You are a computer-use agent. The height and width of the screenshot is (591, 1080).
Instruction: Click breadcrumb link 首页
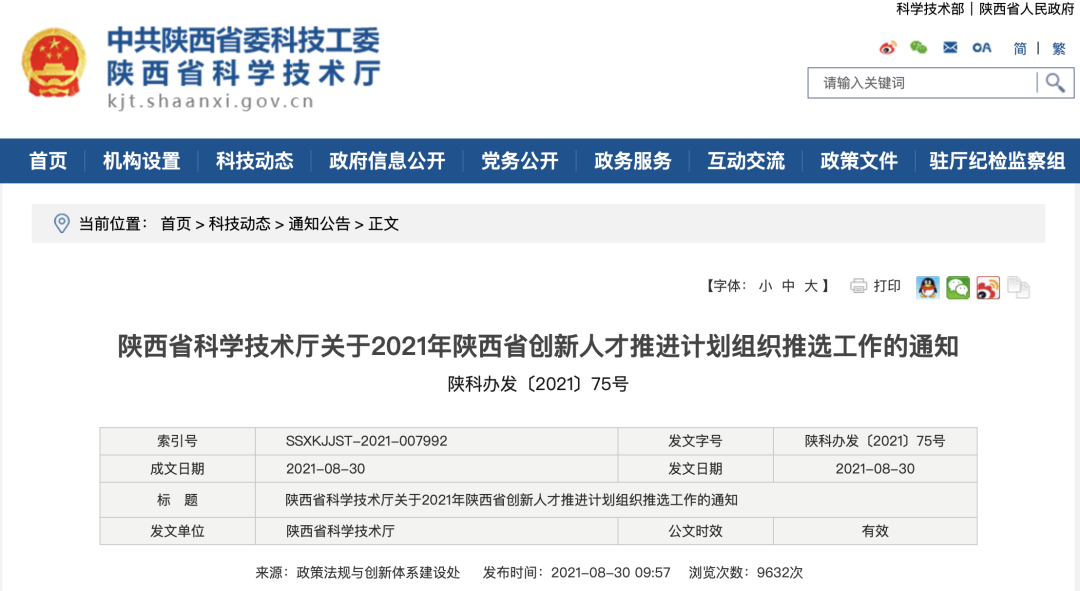[176, 224]
